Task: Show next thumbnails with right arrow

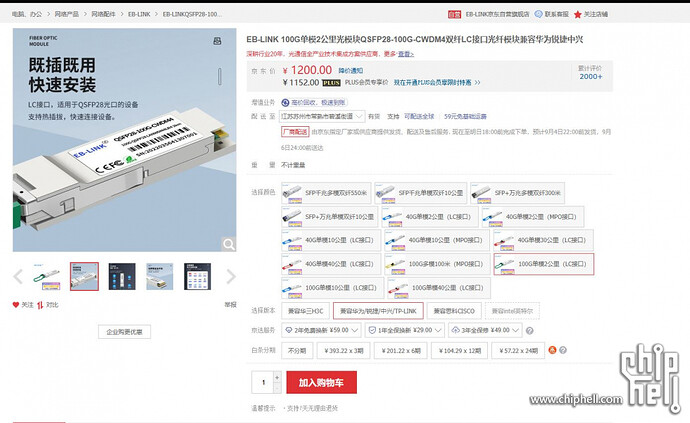Action: click(232, 277)
